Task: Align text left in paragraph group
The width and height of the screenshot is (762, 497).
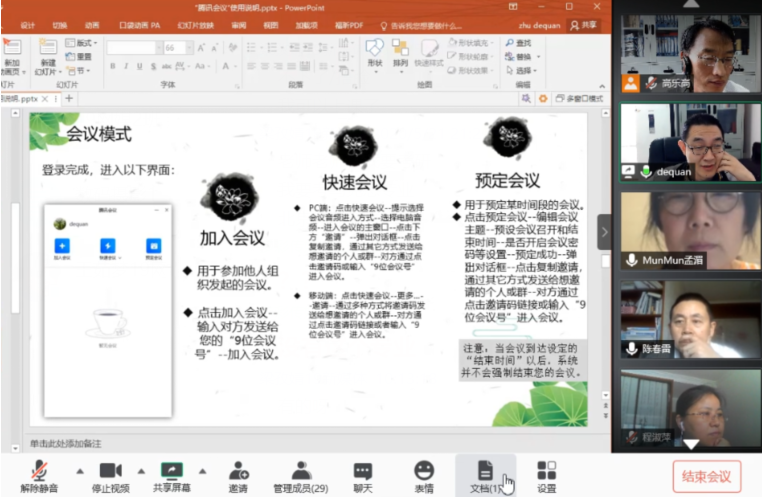Action: tap(251, 66)
